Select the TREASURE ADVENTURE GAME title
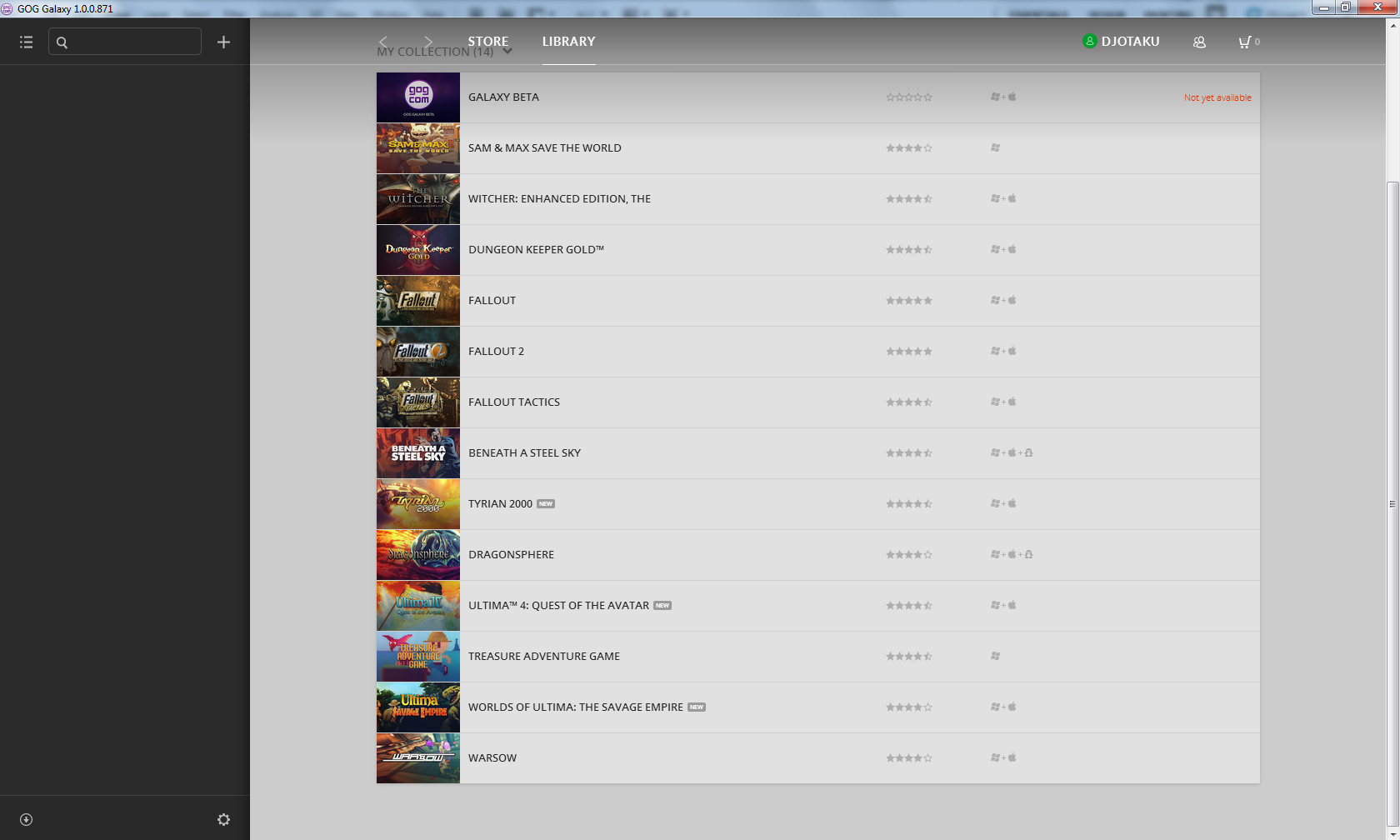 [544, 657]
